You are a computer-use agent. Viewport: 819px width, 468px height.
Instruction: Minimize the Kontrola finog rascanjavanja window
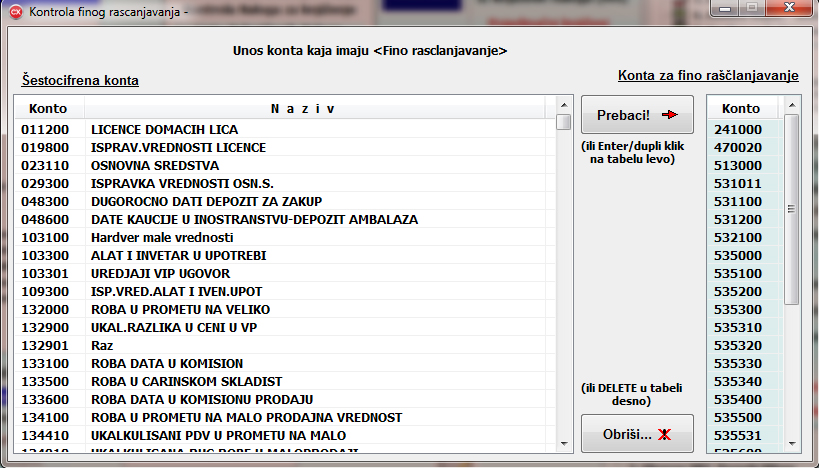pyautogui.click(x=724, y=7)
